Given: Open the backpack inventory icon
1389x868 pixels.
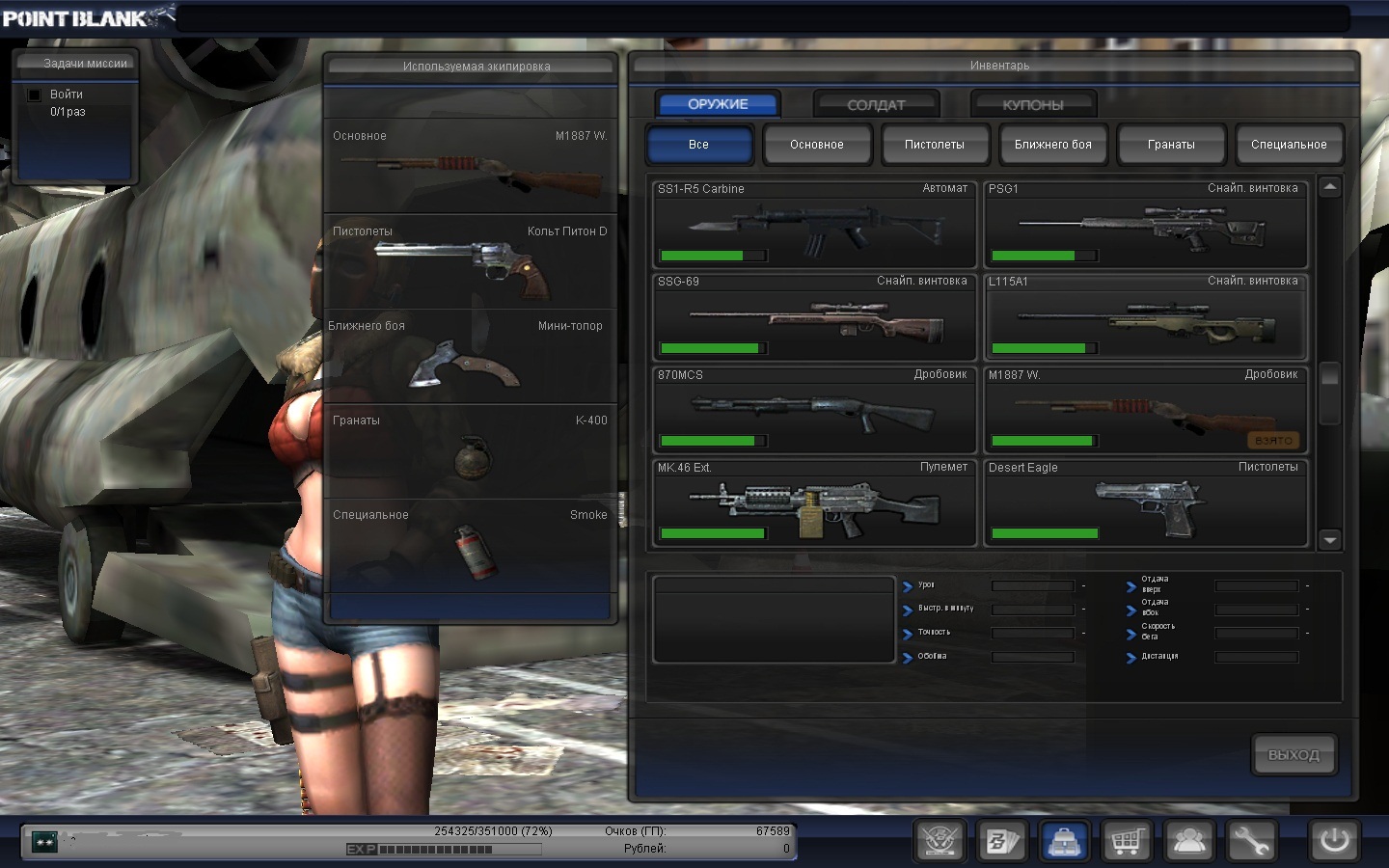Looking at the screenshot, I should click(1064, 842).
